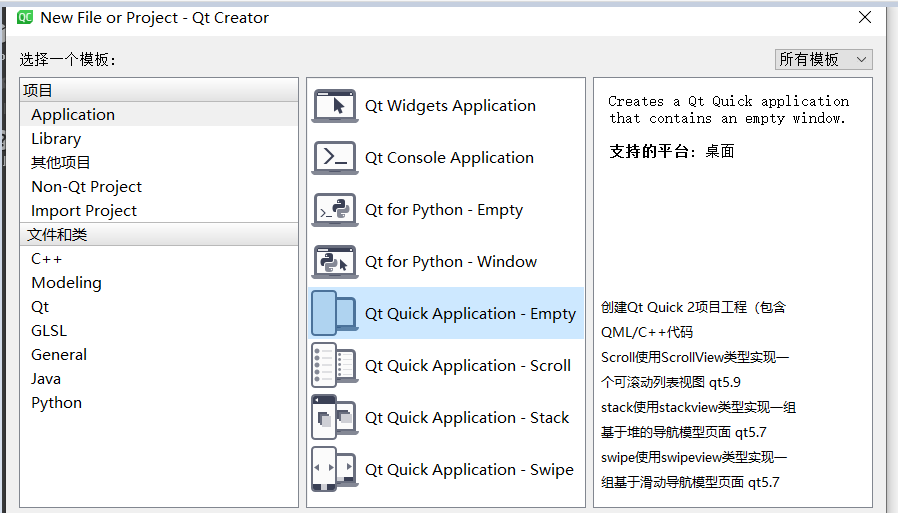The width and height of the screenshot is (898, 513).
Task: Select the Java category
Action: (x=159, y=379)
